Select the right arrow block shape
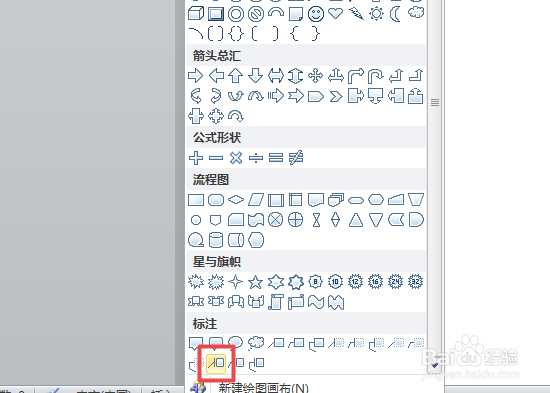Screen dimensions: 550x393 click(x=196, y=75)
